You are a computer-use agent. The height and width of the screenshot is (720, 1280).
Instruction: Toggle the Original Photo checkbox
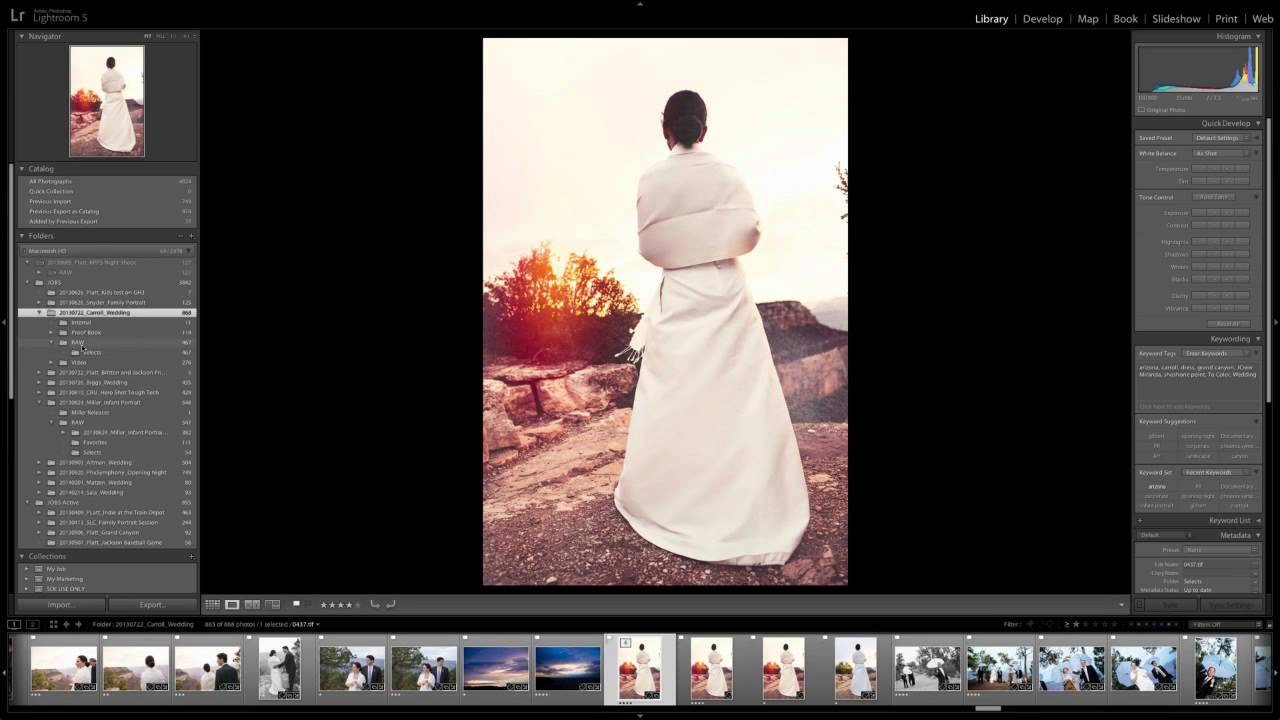tap(1142, 109)
